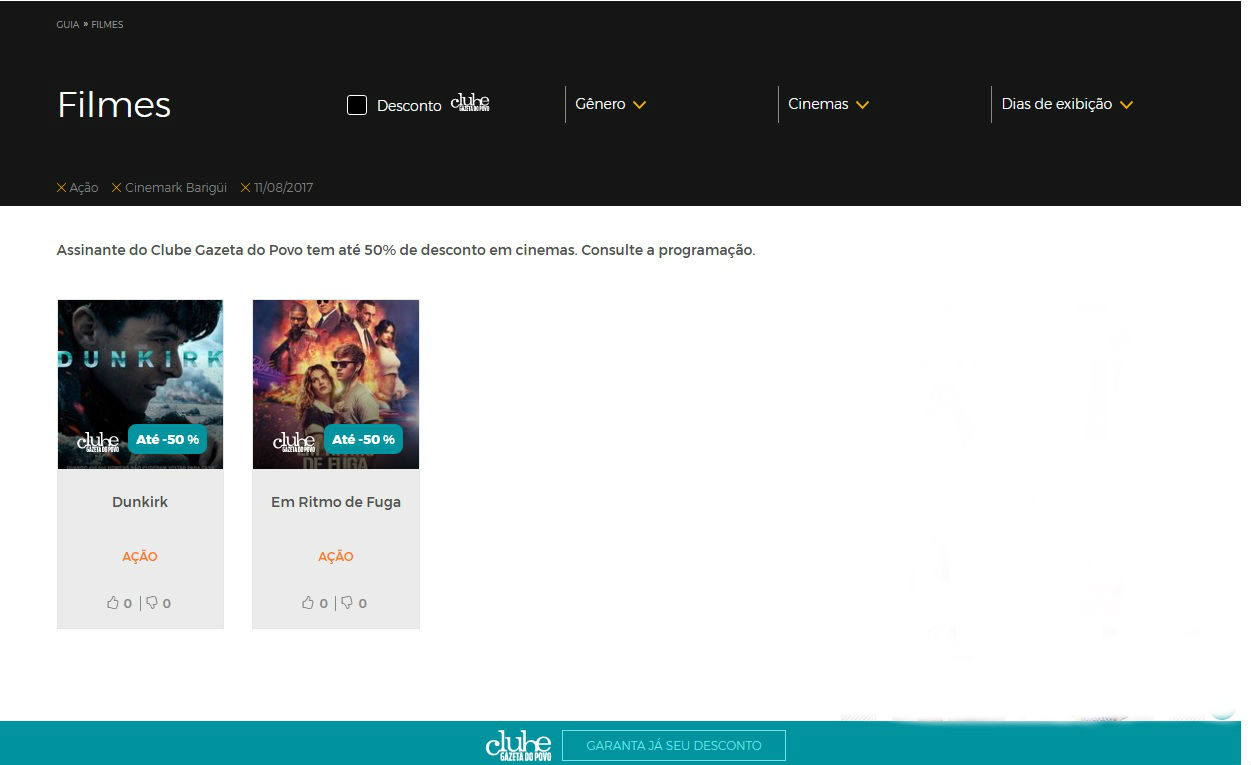
Task: Open the Gênero dropdown
Action: click(x=610, y=104)
